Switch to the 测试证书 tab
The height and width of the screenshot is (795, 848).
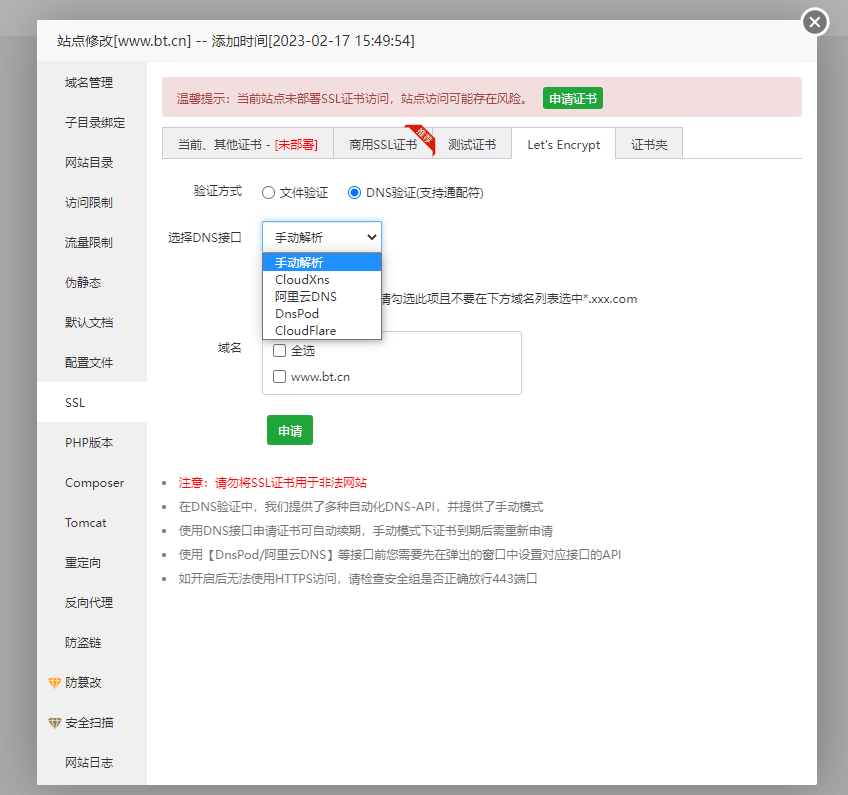472,144
